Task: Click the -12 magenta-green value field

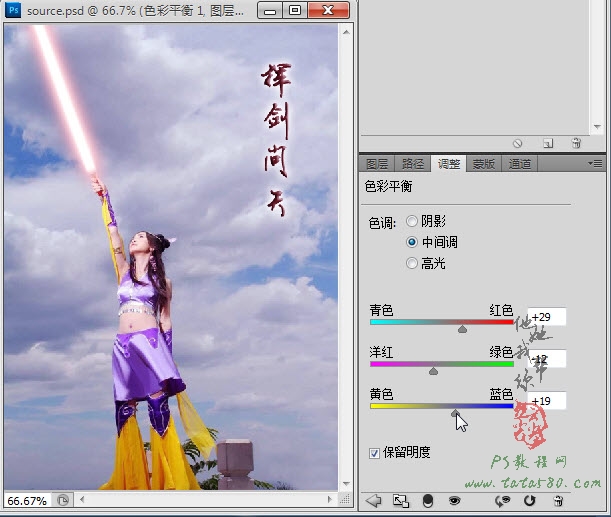Action: [547, 359]
